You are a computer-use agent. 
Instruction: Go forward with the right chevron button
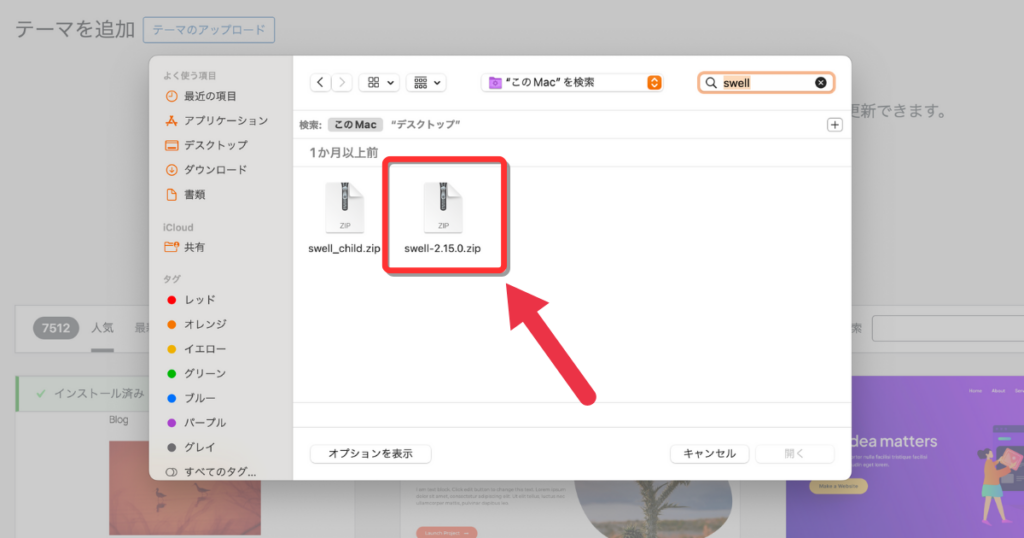point(342,83)
